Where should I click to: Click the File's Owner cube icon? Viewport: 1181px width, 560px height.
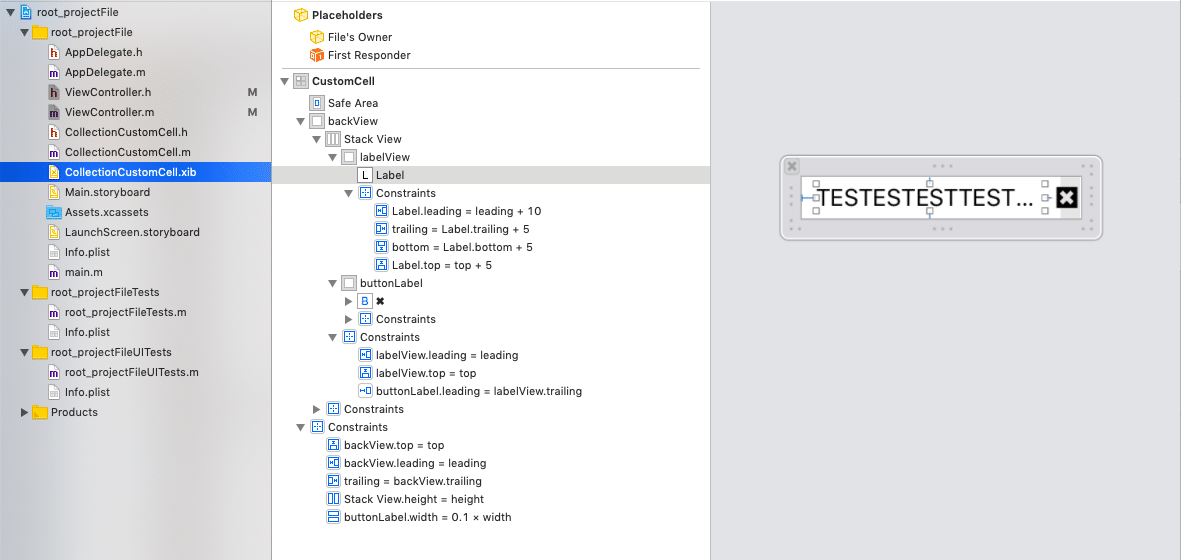point(317,37)
